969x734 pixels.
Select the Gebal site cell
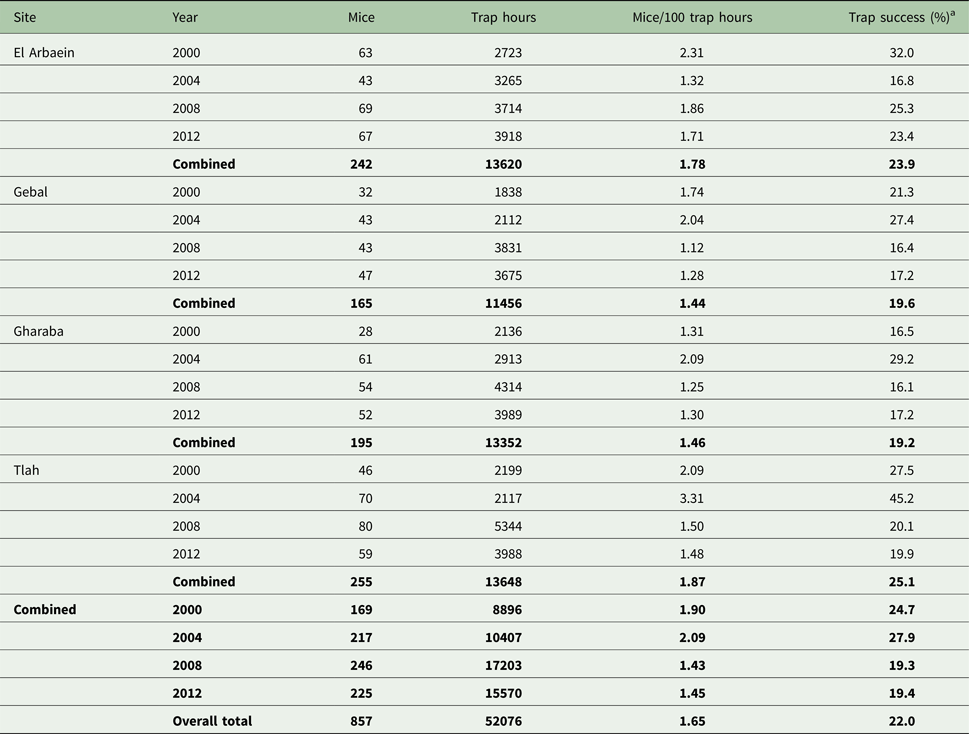(31, 192)
